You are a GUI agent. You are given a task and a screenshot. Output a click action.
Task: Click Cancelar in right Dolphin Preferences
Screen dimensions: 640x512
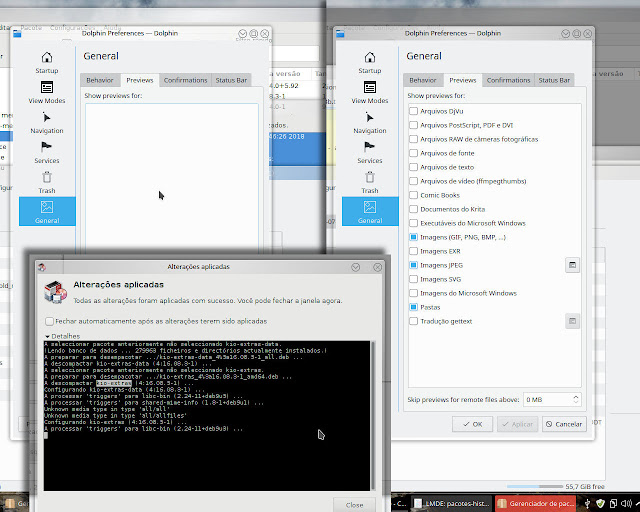point(564,424)
